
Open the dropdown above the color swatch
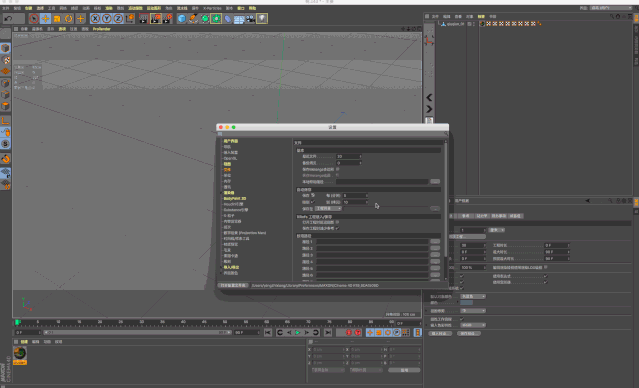coord(473,296)
